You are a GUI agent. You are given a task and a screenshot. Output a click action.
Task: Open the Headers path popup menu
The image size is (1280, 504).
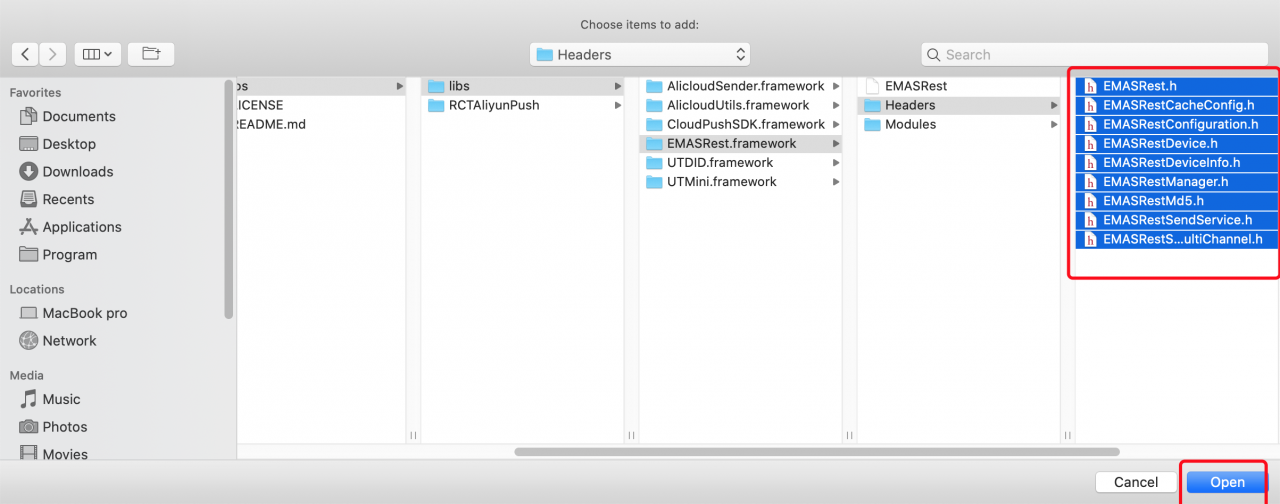[640, 54]
